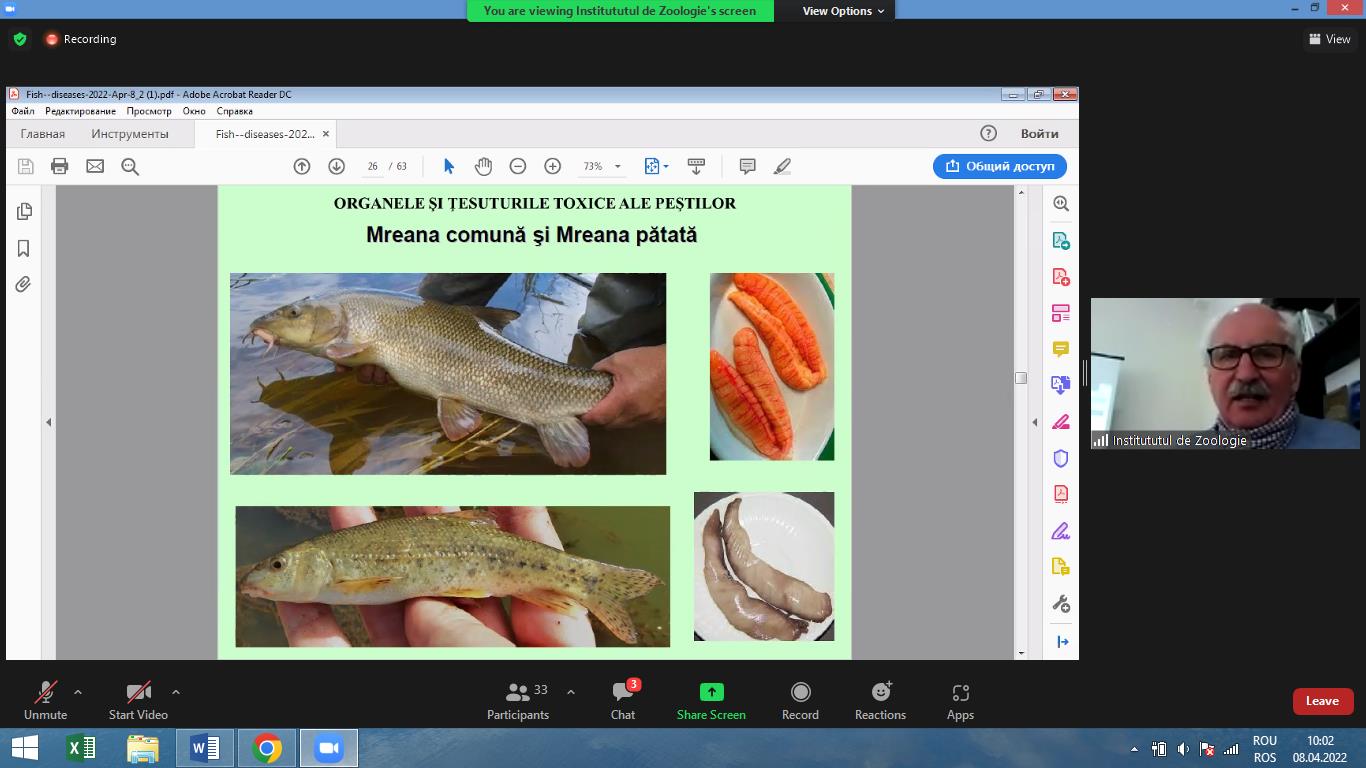Viewport: 1366px width, 768px height.
Task: Unmute the microphone
Action: 45,700
